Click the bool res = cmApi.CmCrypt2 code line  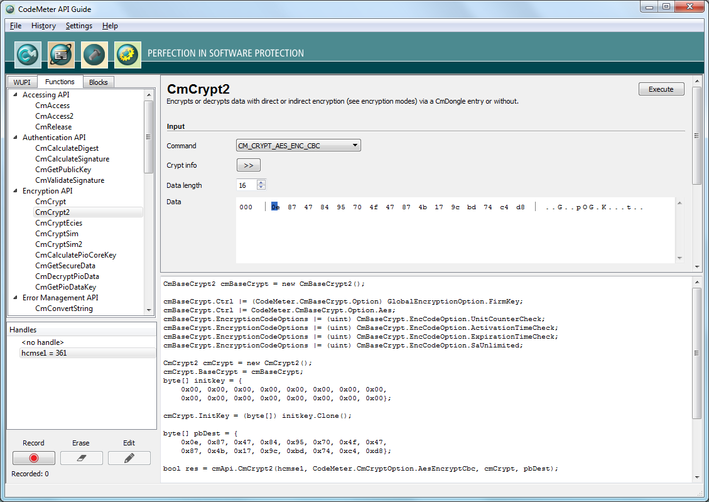tap(360, 469)
